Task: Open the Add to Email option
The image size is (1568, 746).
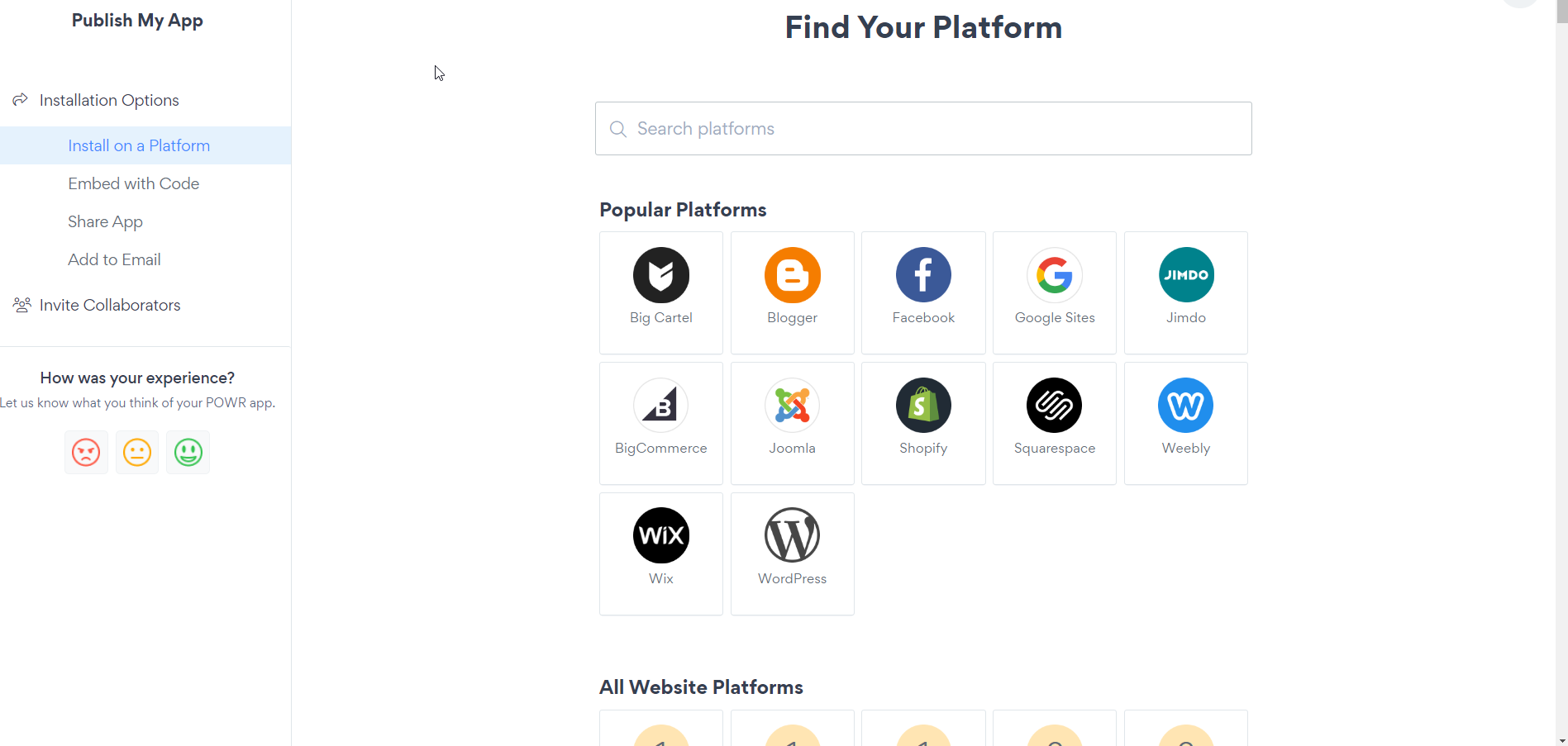Action: coord(115,259)
